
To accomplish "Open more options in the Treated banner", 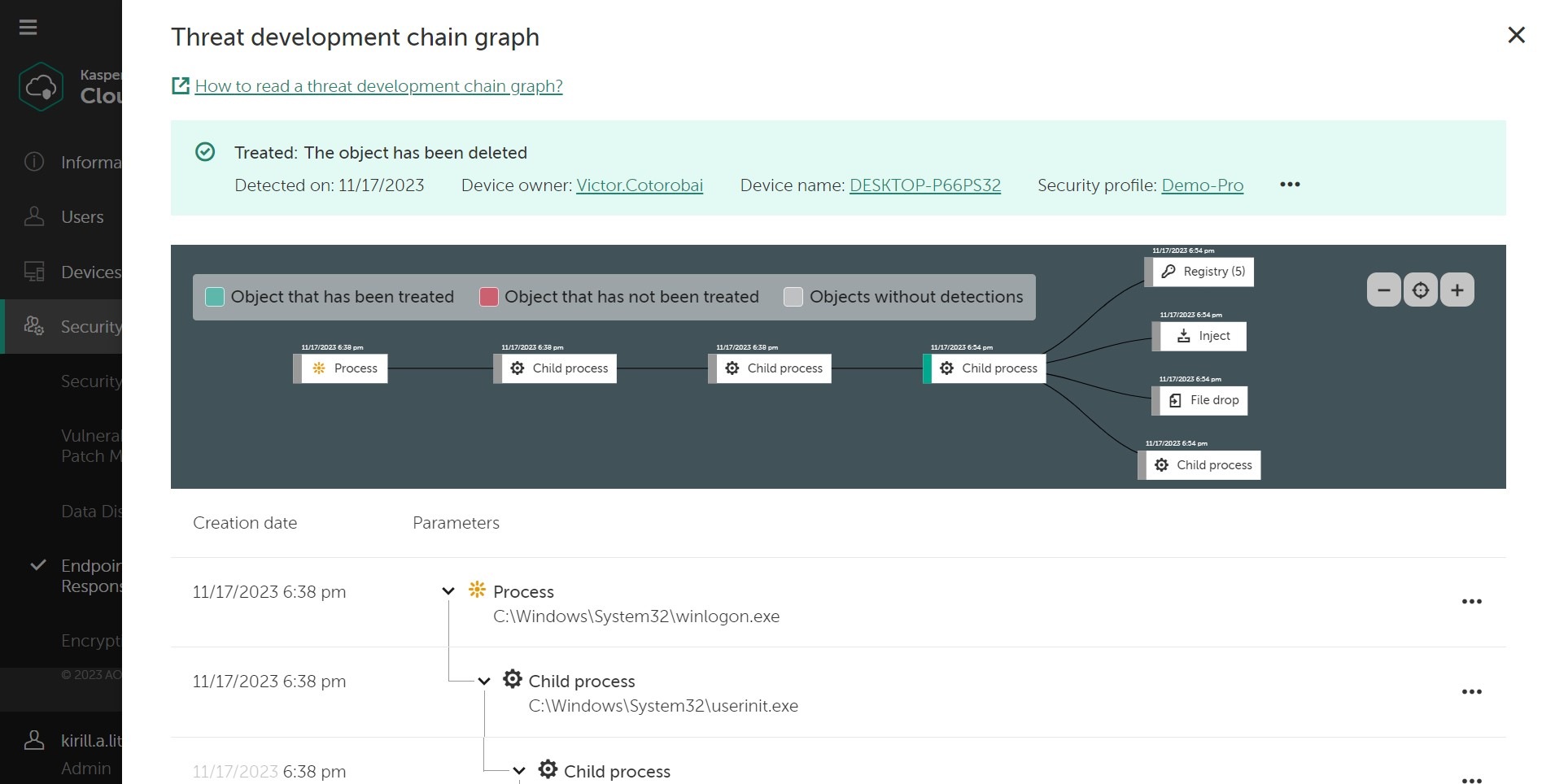I will click(1289, 185).
